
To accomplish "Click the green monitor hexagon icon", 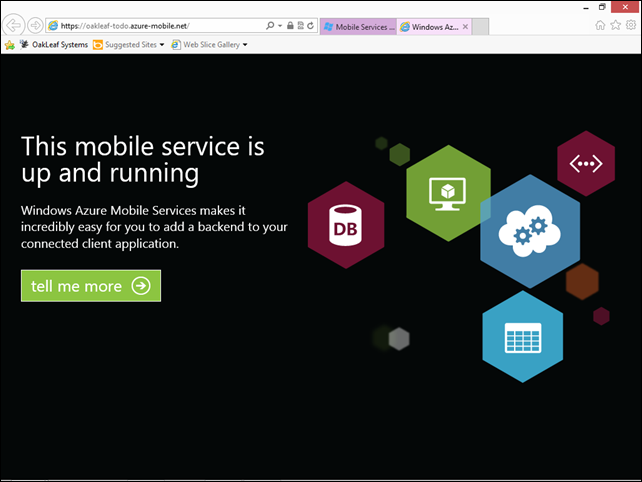I will pyautogui.click(x=448, y=193).
